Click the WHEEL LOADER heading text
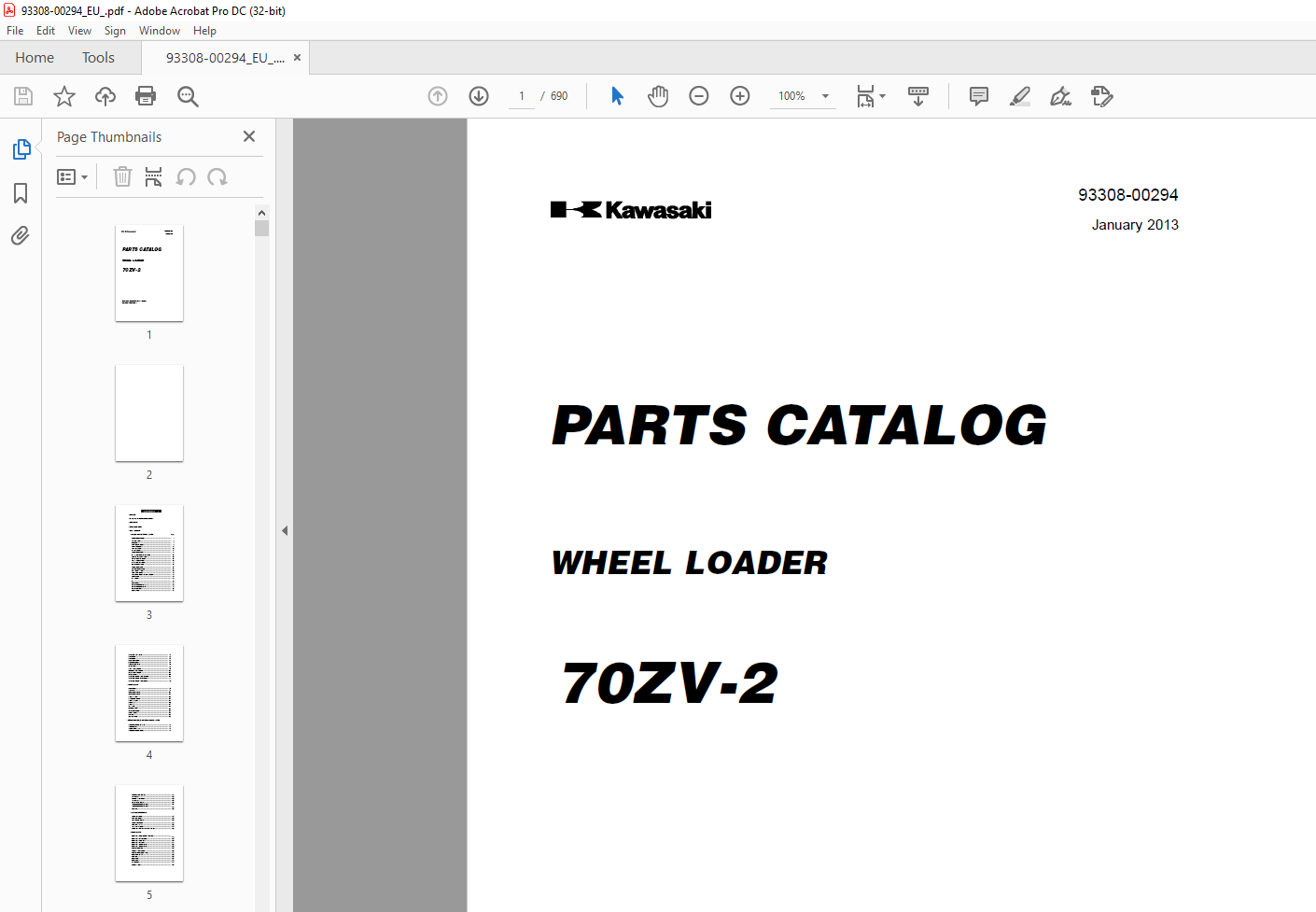Image resolution: width=1316 pixels, height=912 pixels. click(689, 563)
